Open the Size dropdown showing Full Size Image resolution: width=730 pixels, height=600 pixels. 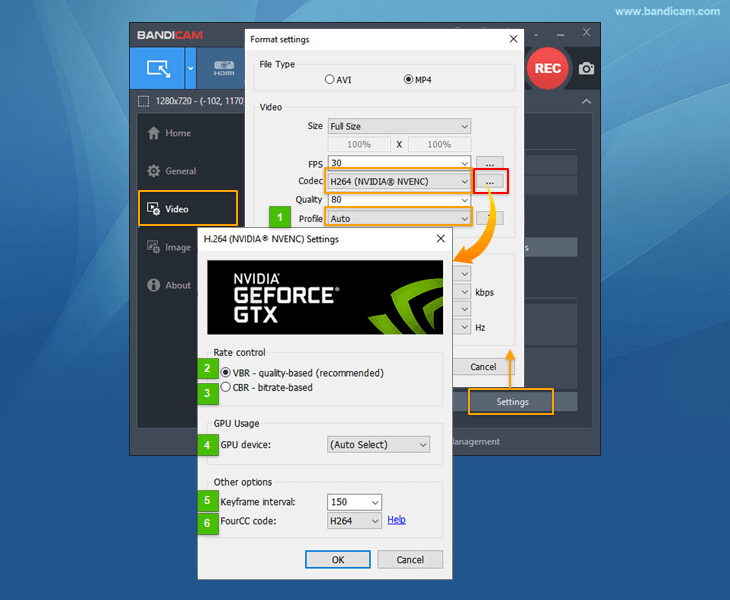pyautogui.click(x=399, y=126)
